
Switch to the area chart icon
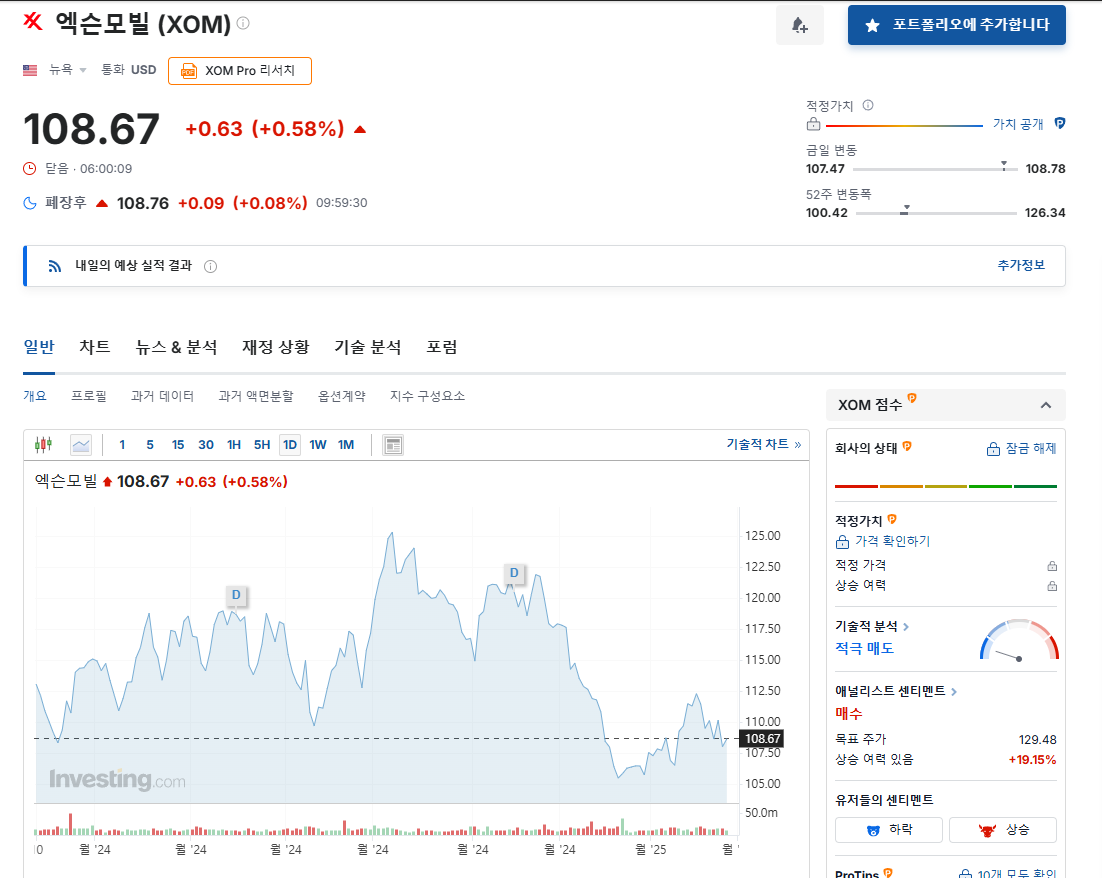click(80, 444)
